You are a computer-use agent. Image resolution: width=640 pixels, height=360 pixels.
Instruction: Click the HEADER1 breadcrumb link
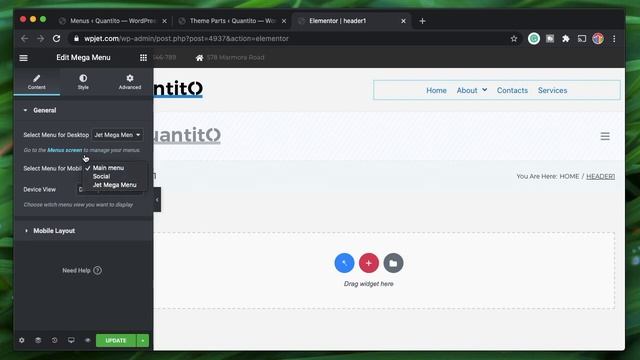click(600, 176)
